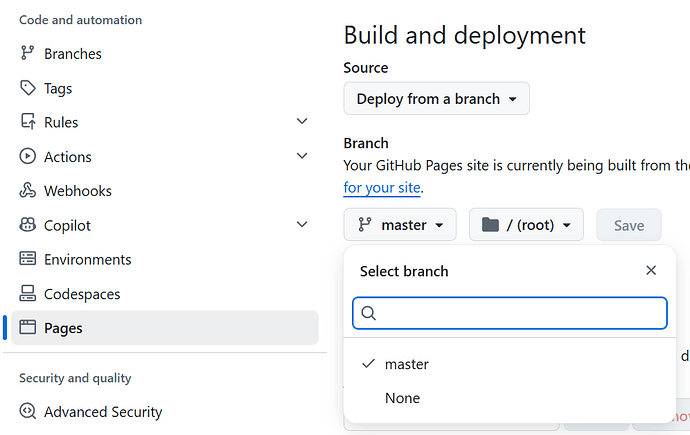Click the Environments server icon
The width and height of the screenshot is (690, 435).
pos(27,259)
